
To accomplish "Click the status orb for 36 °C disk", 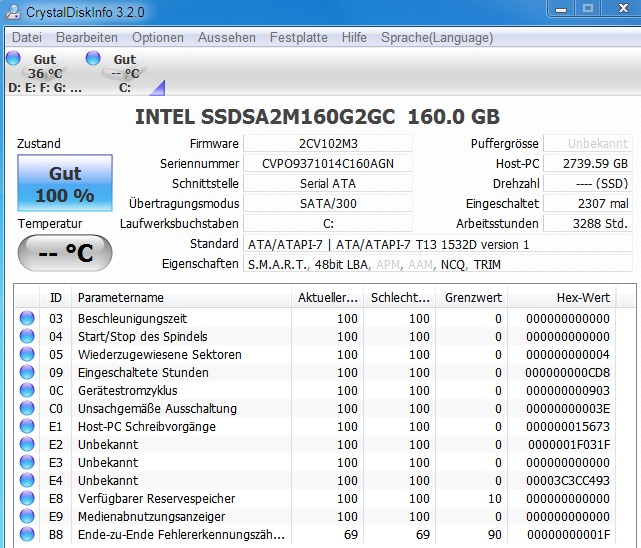I will click(13, 58).
